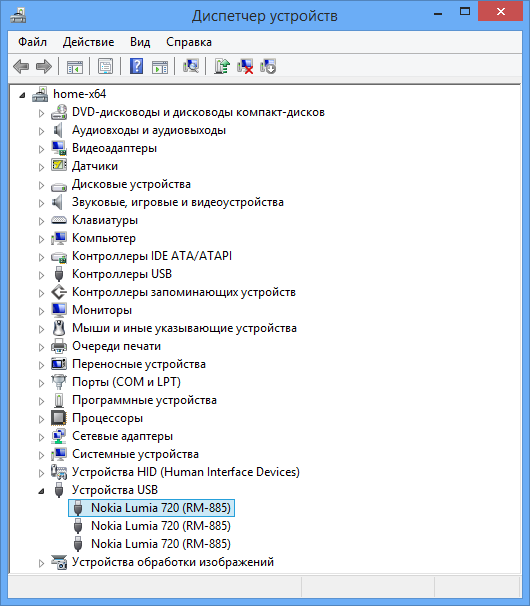Open the Вид menu

140,42
